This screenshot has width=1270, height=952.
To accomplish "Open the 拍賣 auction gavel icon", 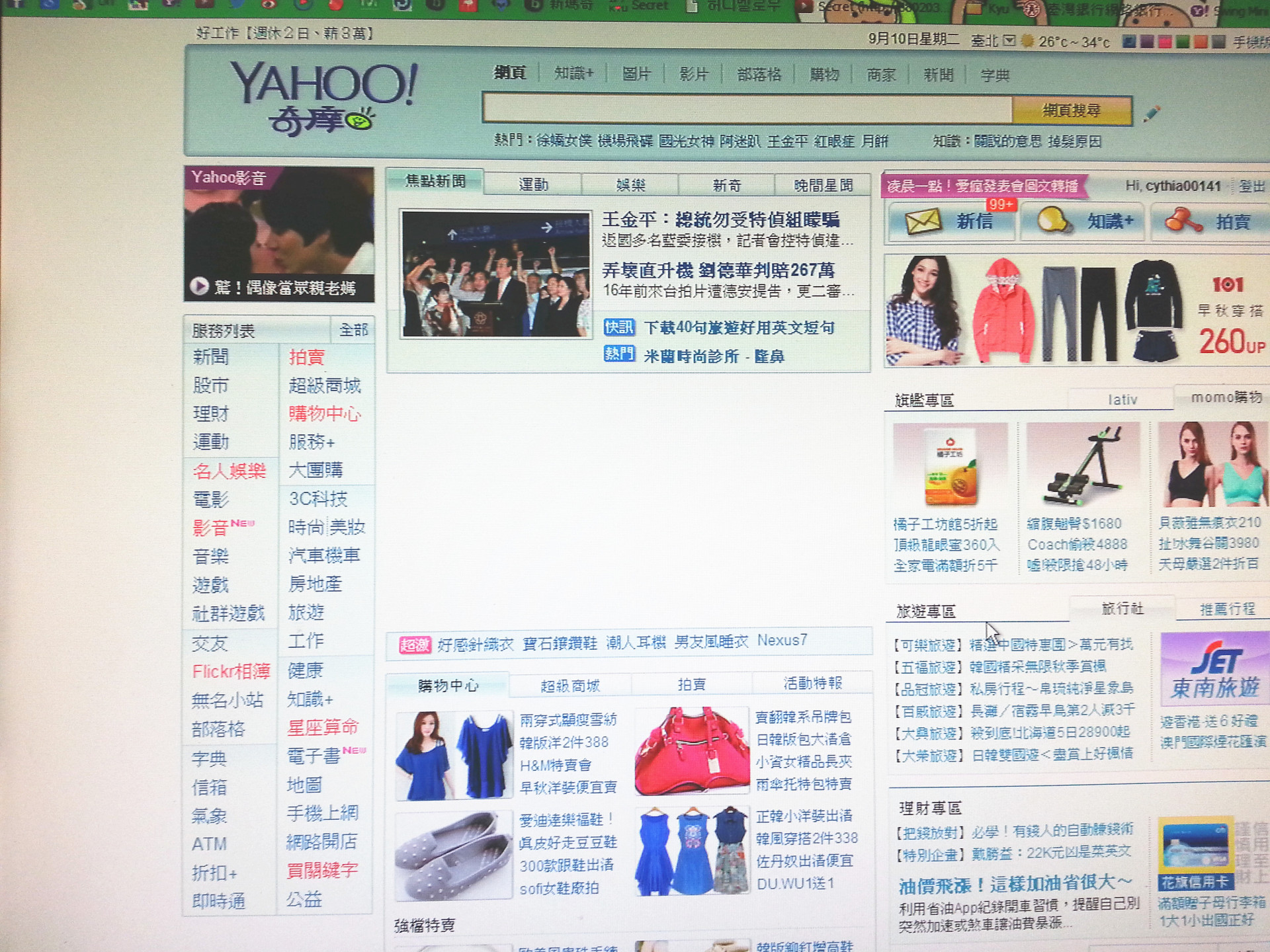I will [x=1183, y=221].
